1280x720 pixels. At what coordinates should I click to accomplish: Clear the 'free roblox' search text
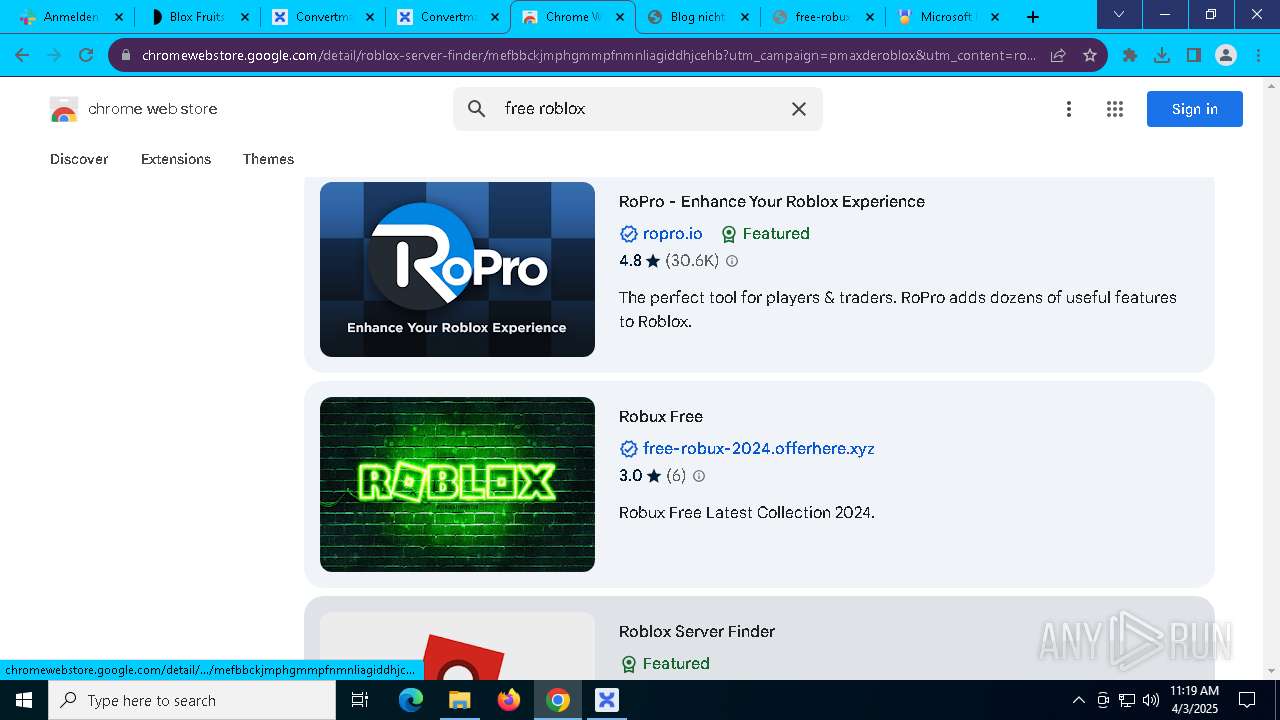point(799,109)
